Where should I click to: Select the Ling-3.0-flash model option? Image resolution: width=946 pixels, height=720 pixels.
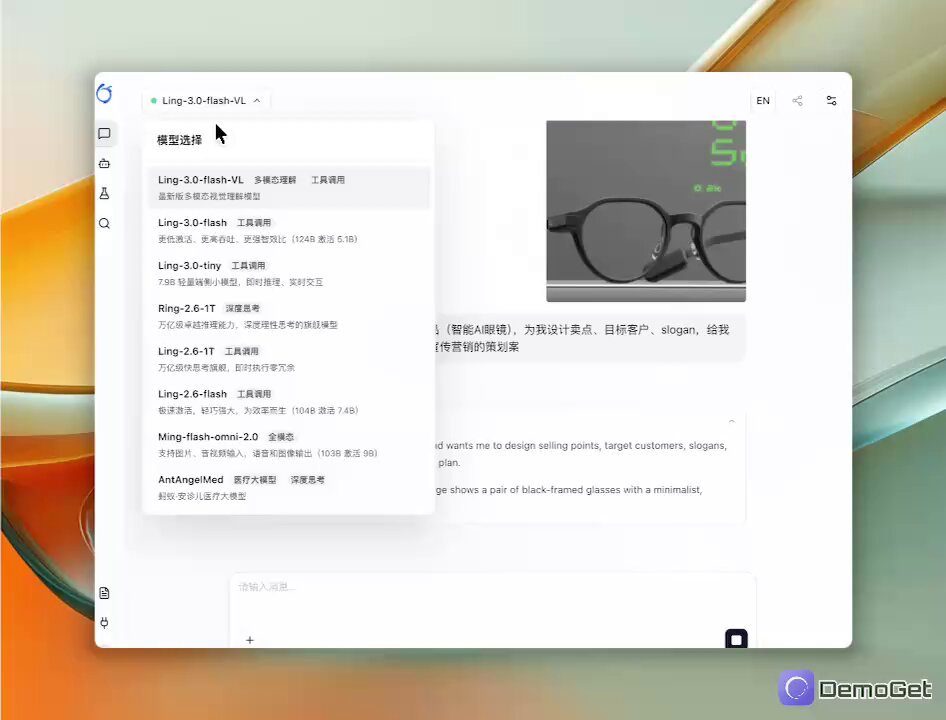pos(288,231)
